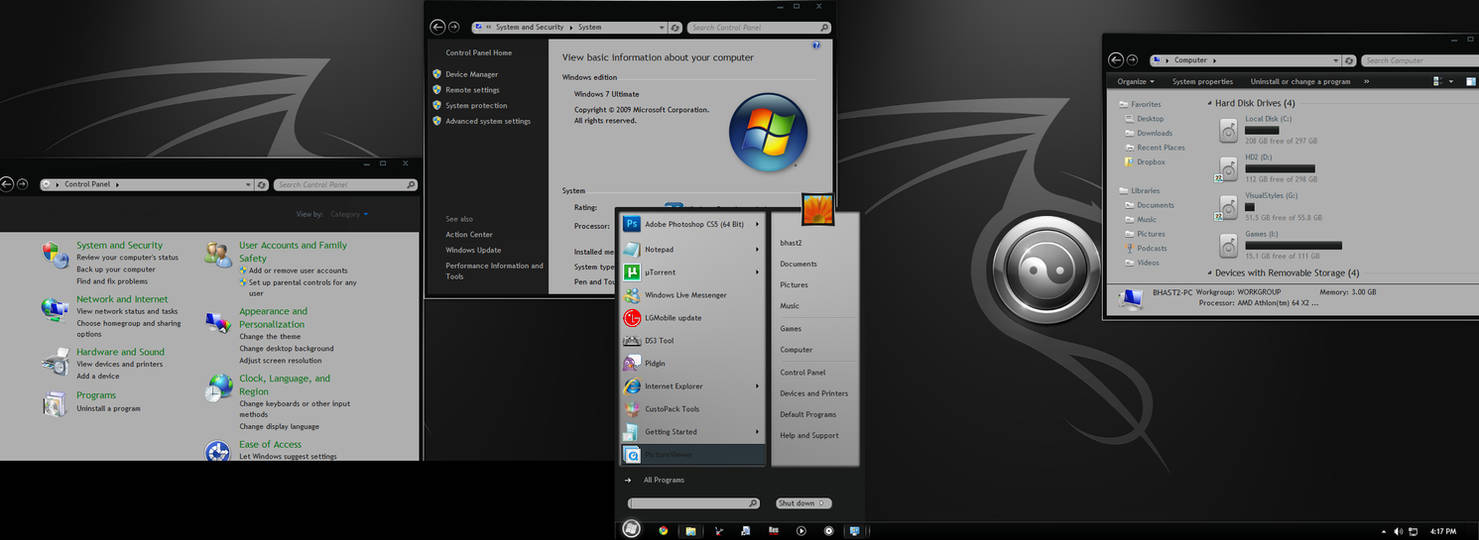Click Uninstall or change a program

[x=1301, y=81]
